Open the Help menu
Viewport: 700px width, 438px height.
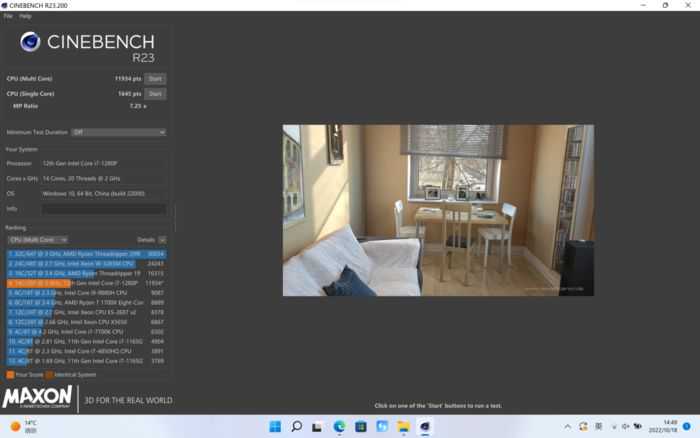coord(25,16)
